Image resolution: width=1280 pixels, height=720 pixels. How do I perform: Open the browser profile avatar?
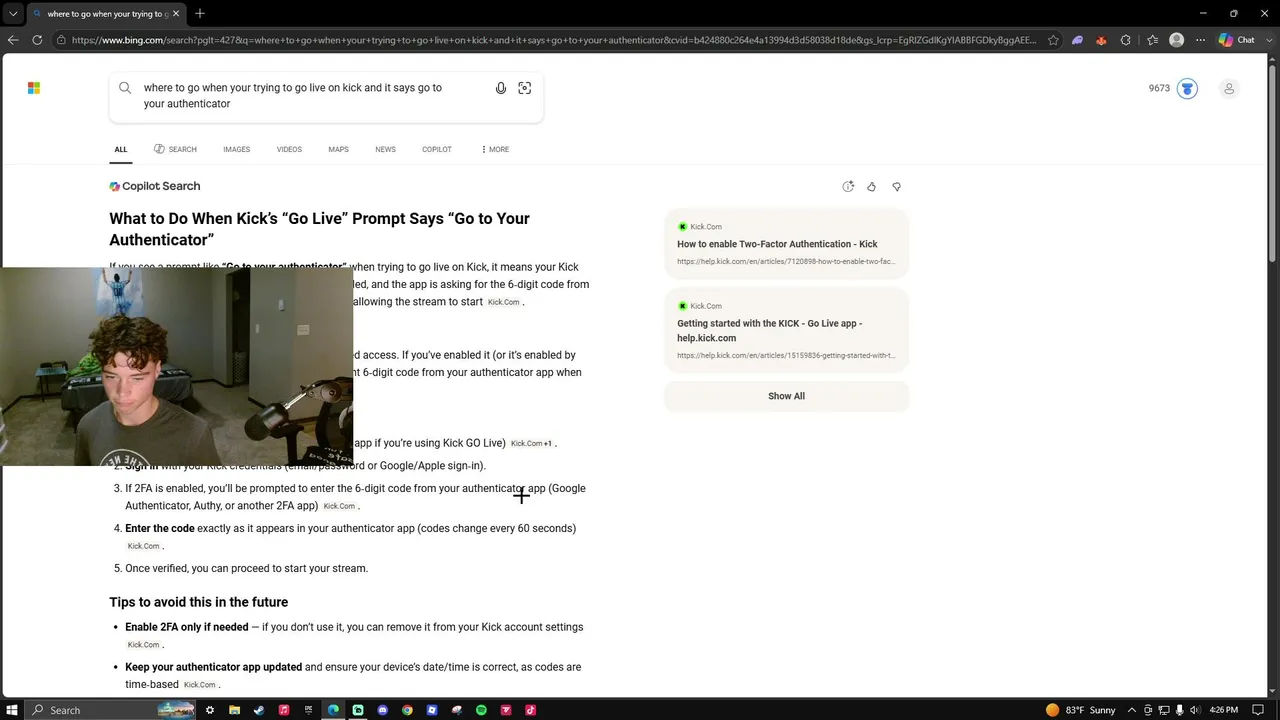(1177, 40)
